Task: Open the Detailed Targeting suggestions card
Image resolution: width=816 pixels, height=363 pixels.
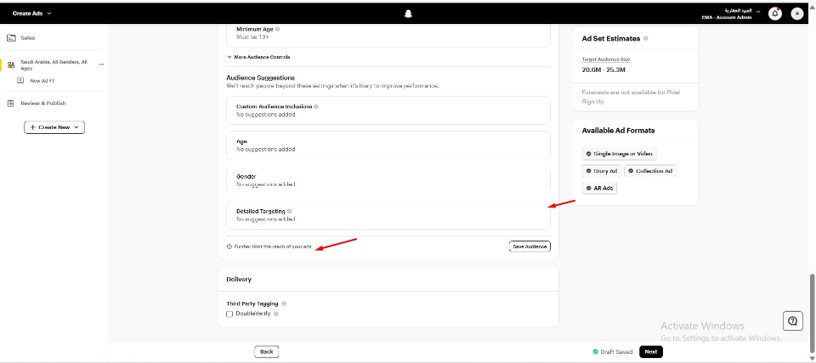Action: point(388,215)
